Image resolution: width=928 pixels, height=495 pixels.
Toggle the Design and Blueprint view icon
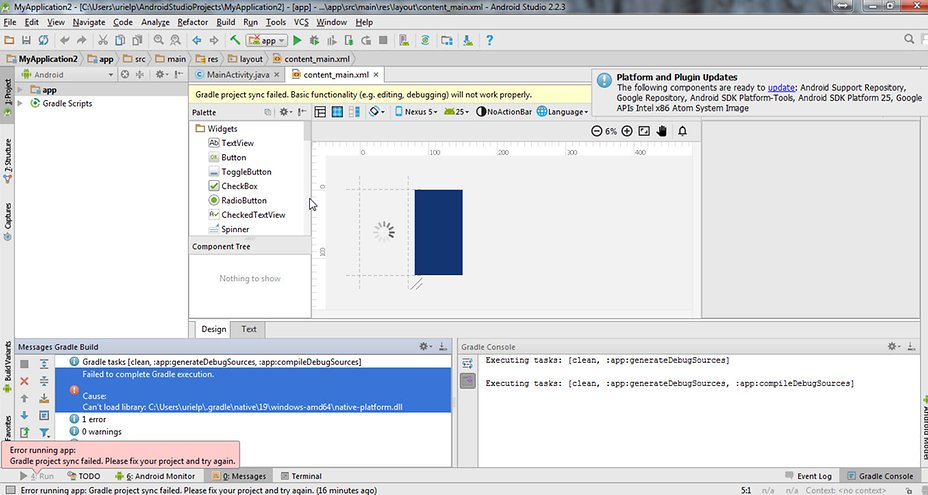[x=354, y=111]
